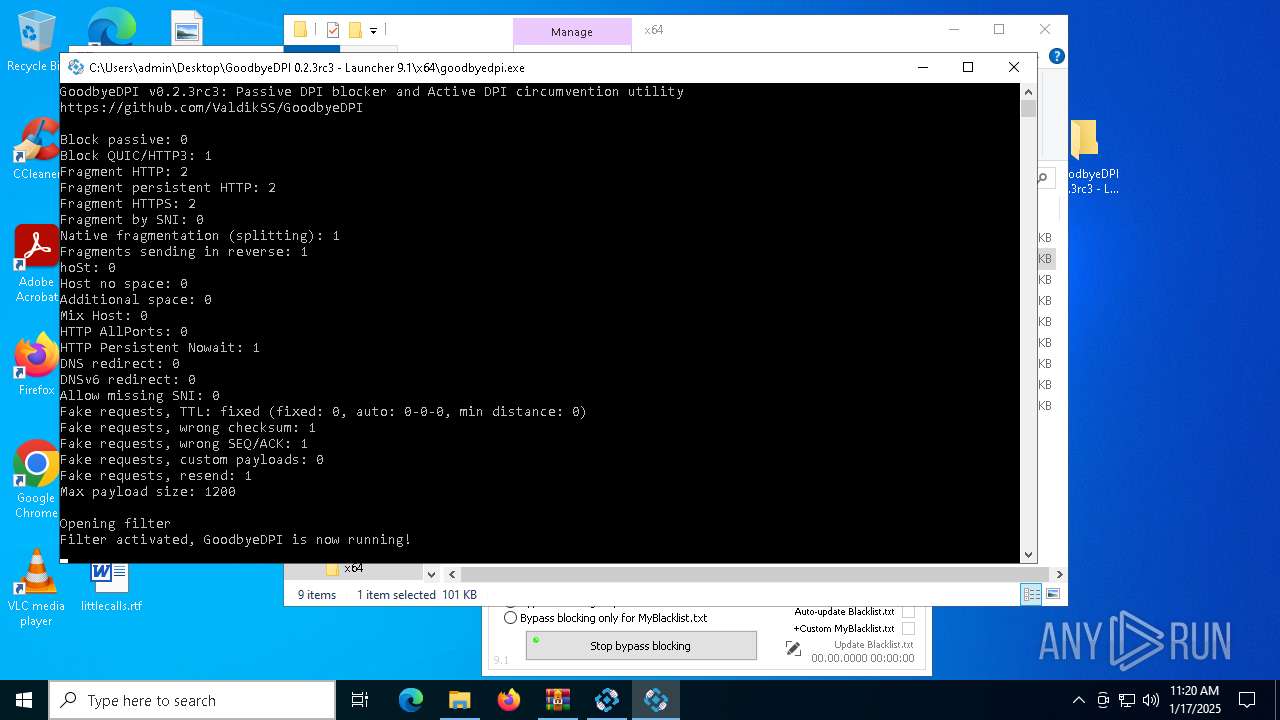Open Recycle Bin desktop icon
The height and width of the screenshot is (720, 1280).
tap(36, 41)
